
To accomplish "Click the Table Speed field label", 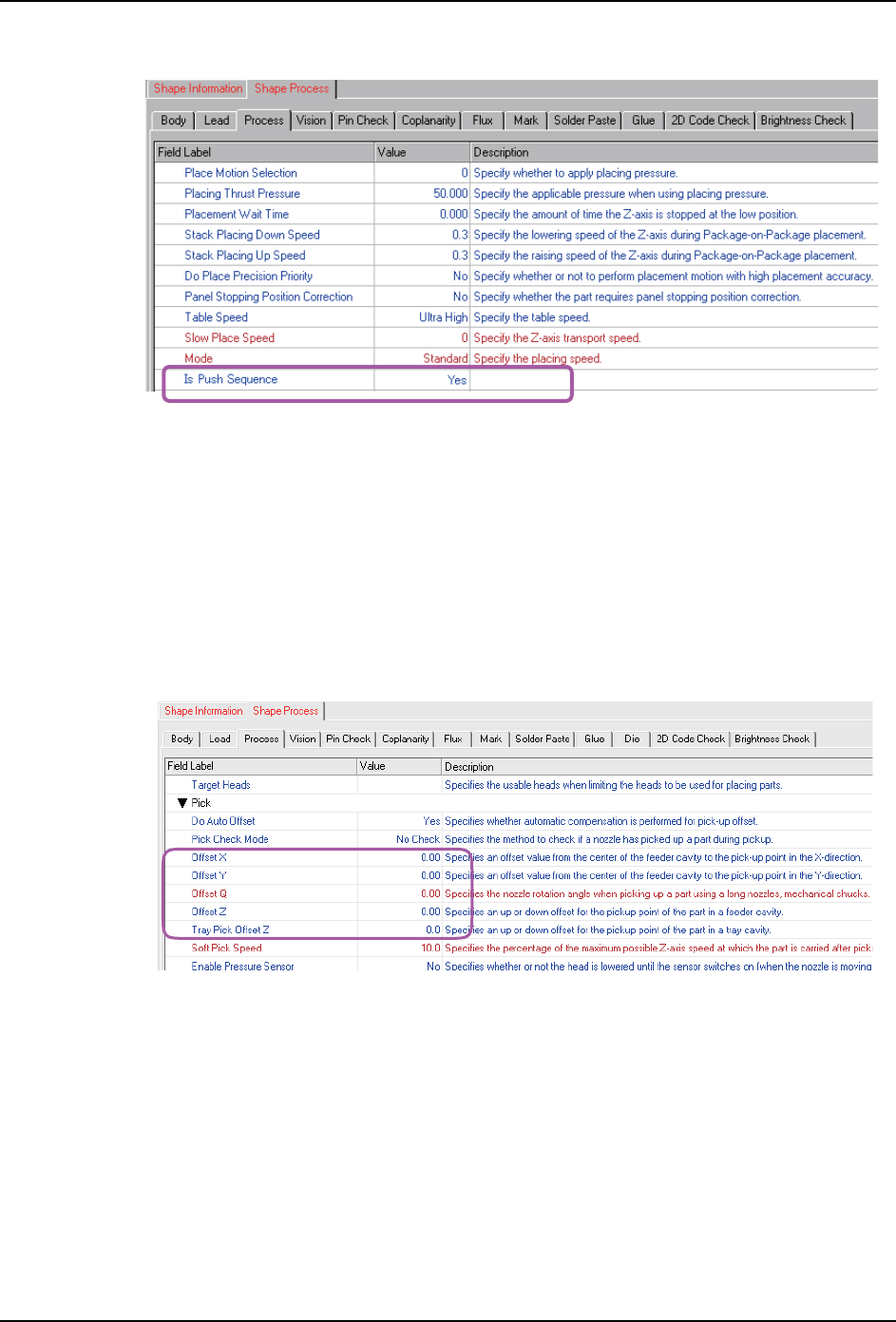I will click(x=216, y=317).
